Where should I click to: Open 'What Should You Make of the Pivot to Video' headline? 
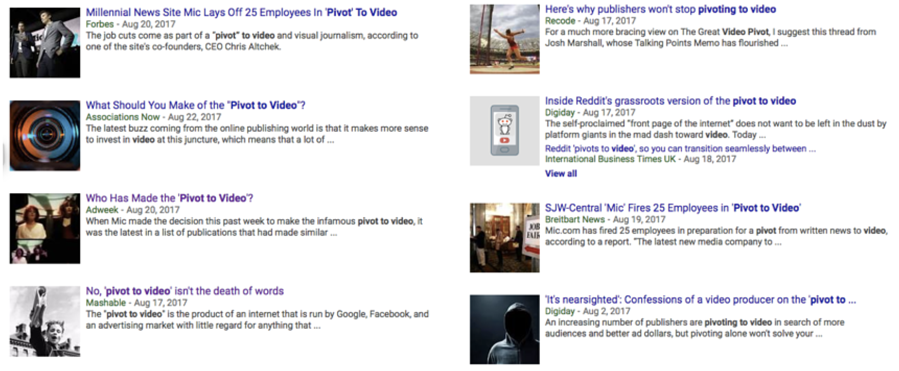coord(196,106)
